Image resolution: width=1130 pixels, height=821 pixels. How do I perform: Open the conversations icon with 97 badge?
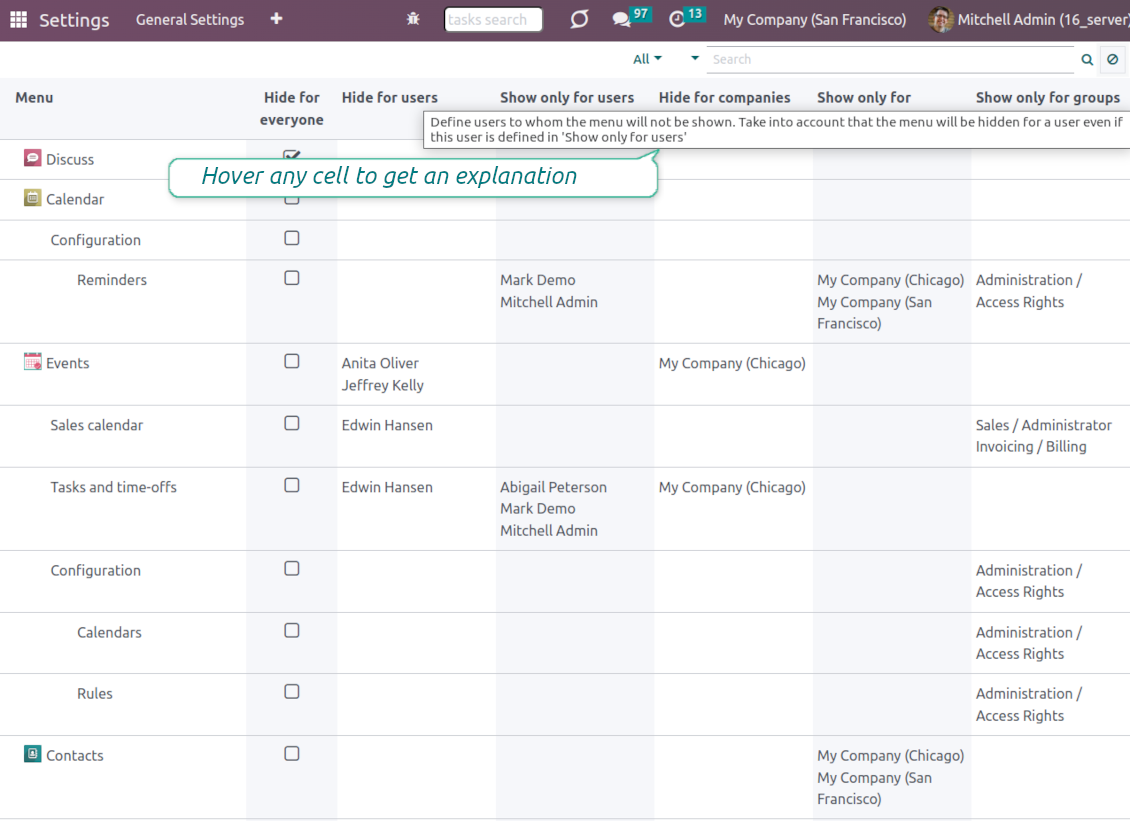621,19
